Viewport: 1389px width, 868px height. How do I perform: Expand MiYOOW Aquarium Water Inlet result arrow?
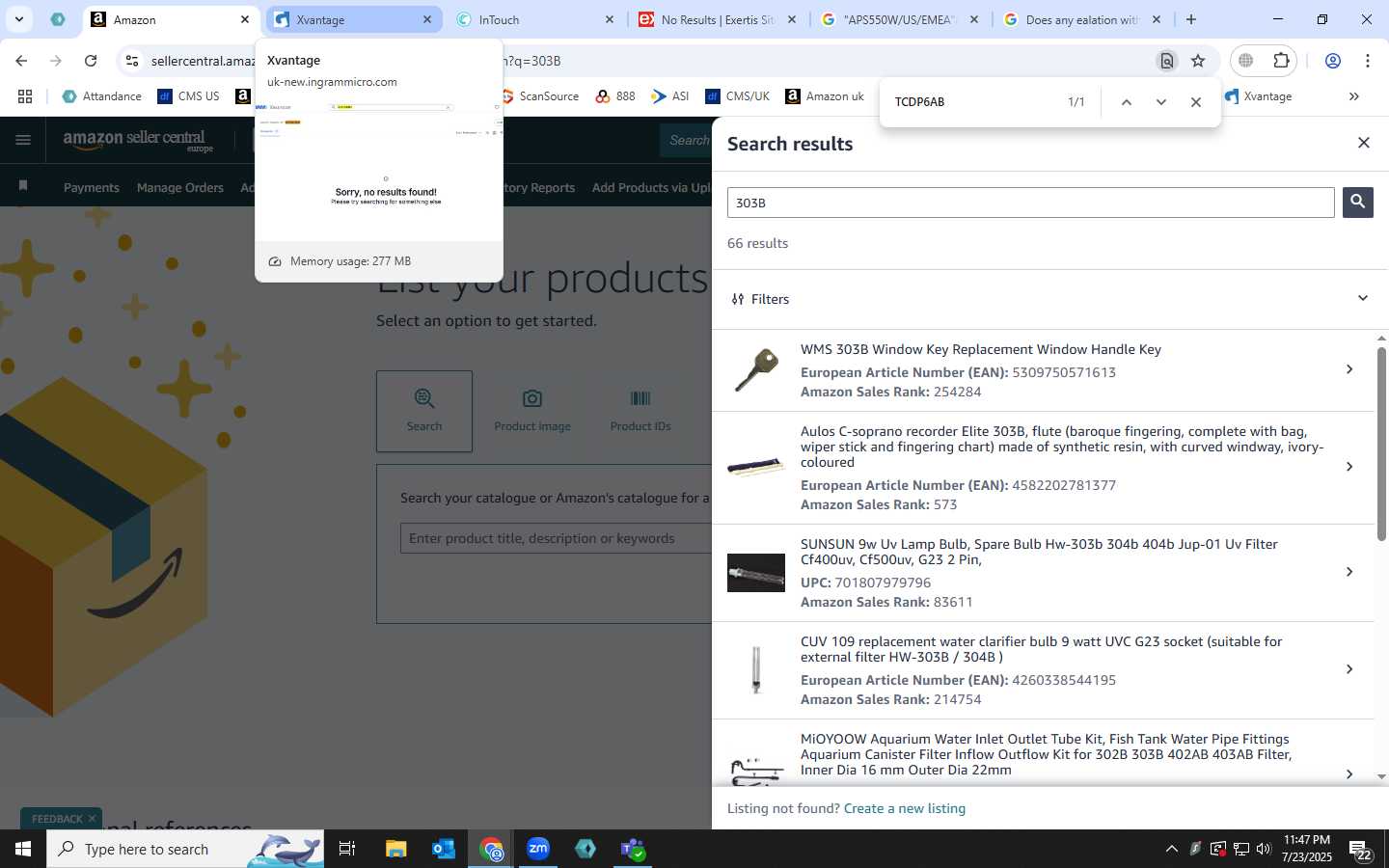(x=1348, y=773)
